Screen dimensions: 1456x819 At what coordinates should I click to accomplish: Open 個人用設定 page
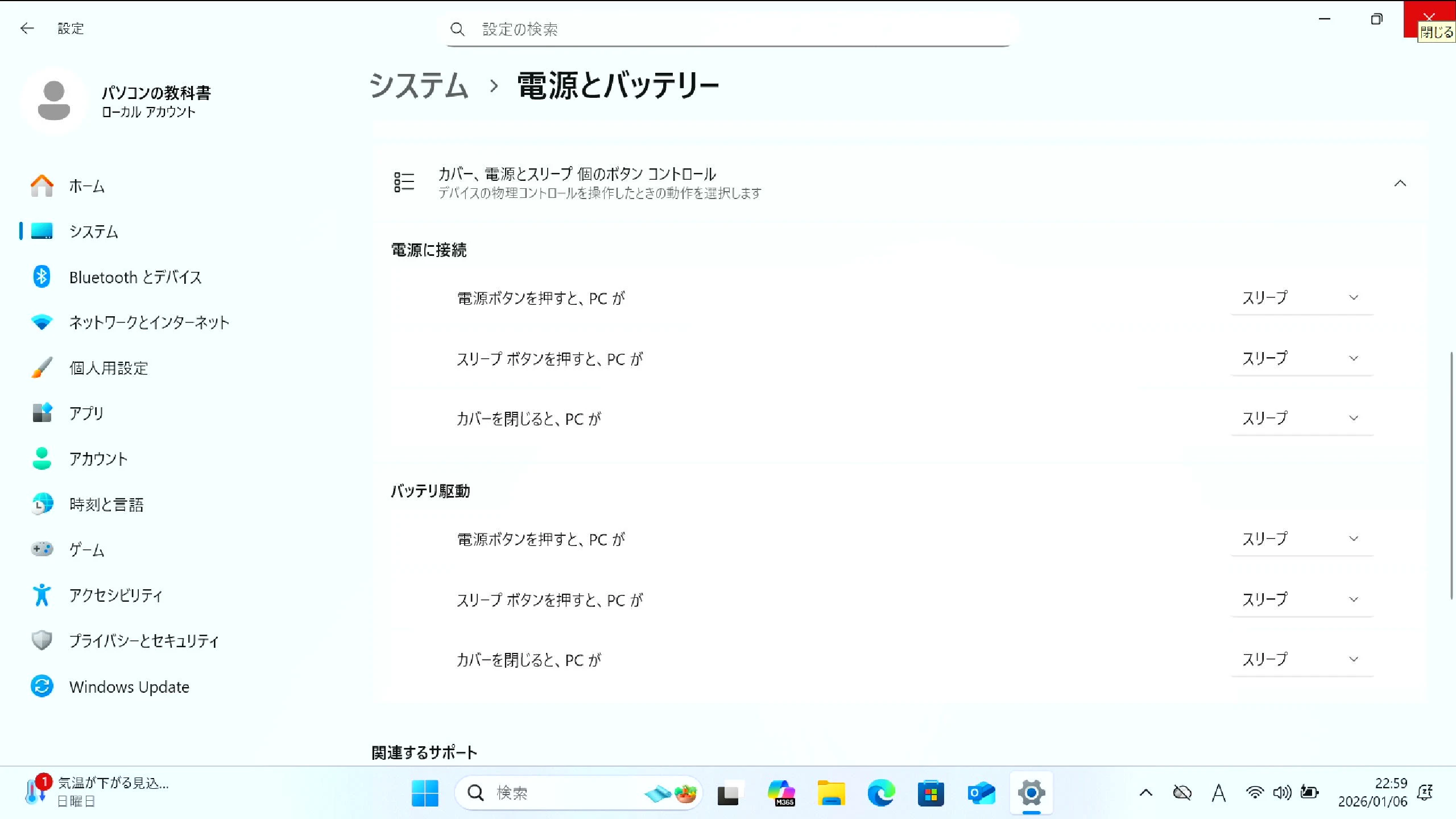pos(108,368)
